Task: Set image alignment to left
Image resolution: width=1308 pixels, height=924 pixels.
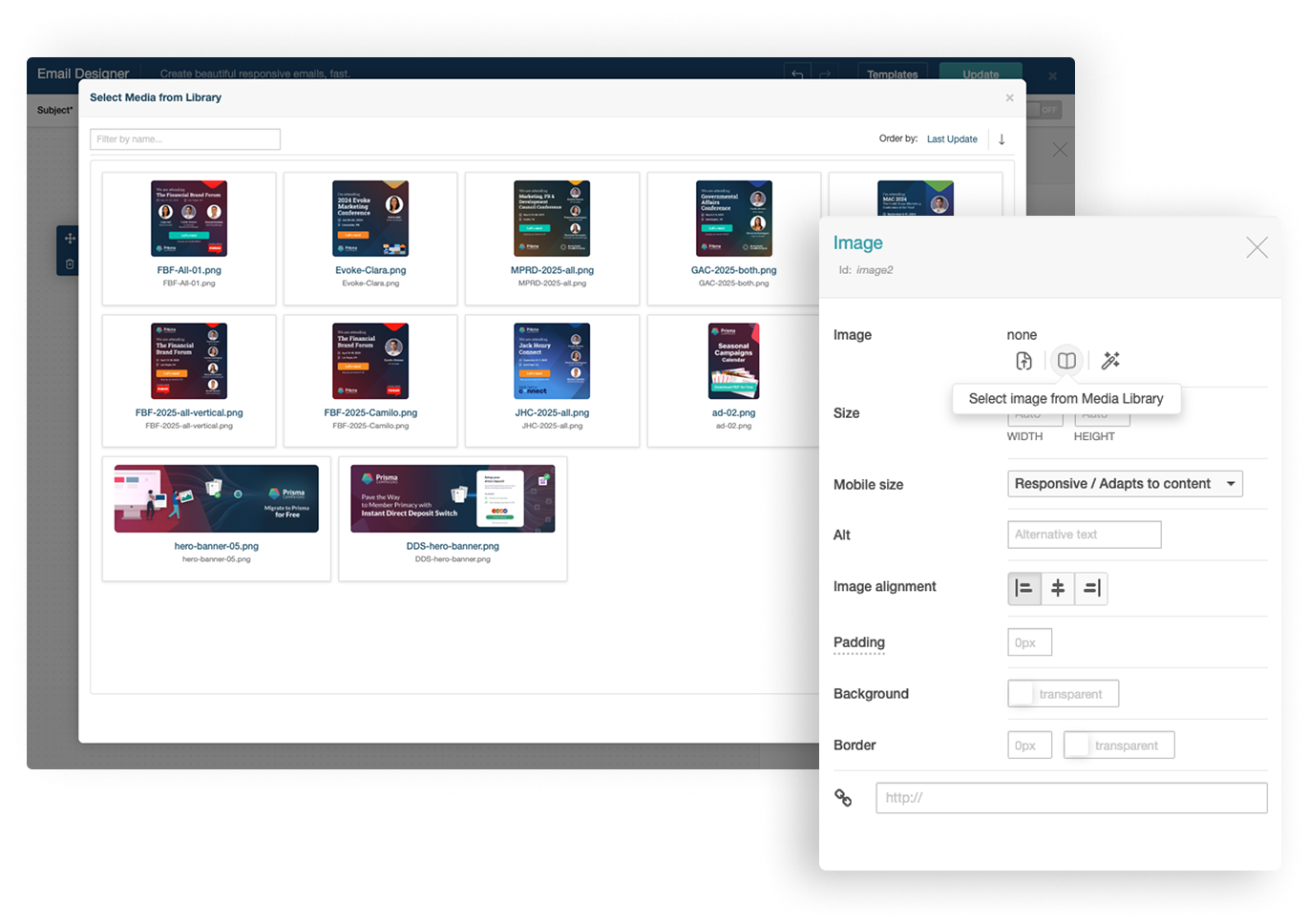Action: 1023,589
